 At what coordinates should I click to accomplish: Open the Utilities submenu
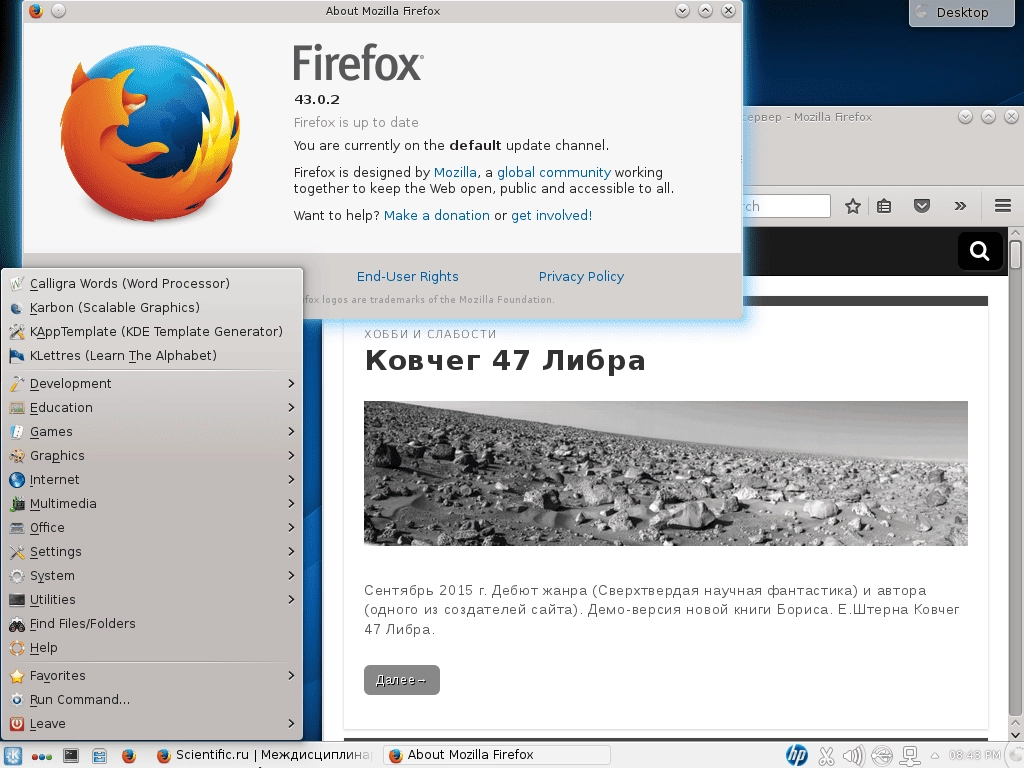tap(152, 600)
